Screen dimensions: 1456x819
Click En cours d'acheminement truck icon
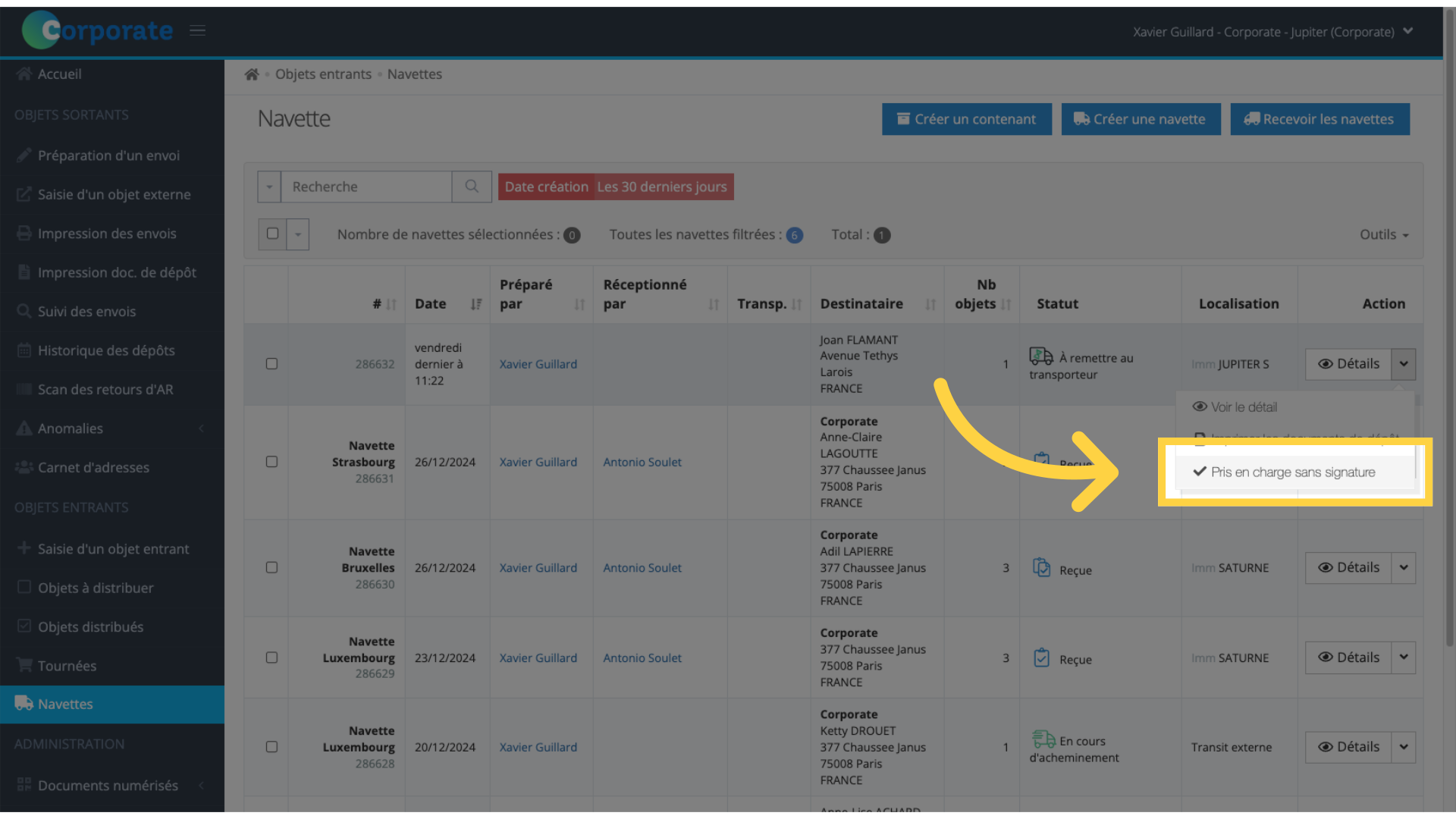(x=1043, y=739)
